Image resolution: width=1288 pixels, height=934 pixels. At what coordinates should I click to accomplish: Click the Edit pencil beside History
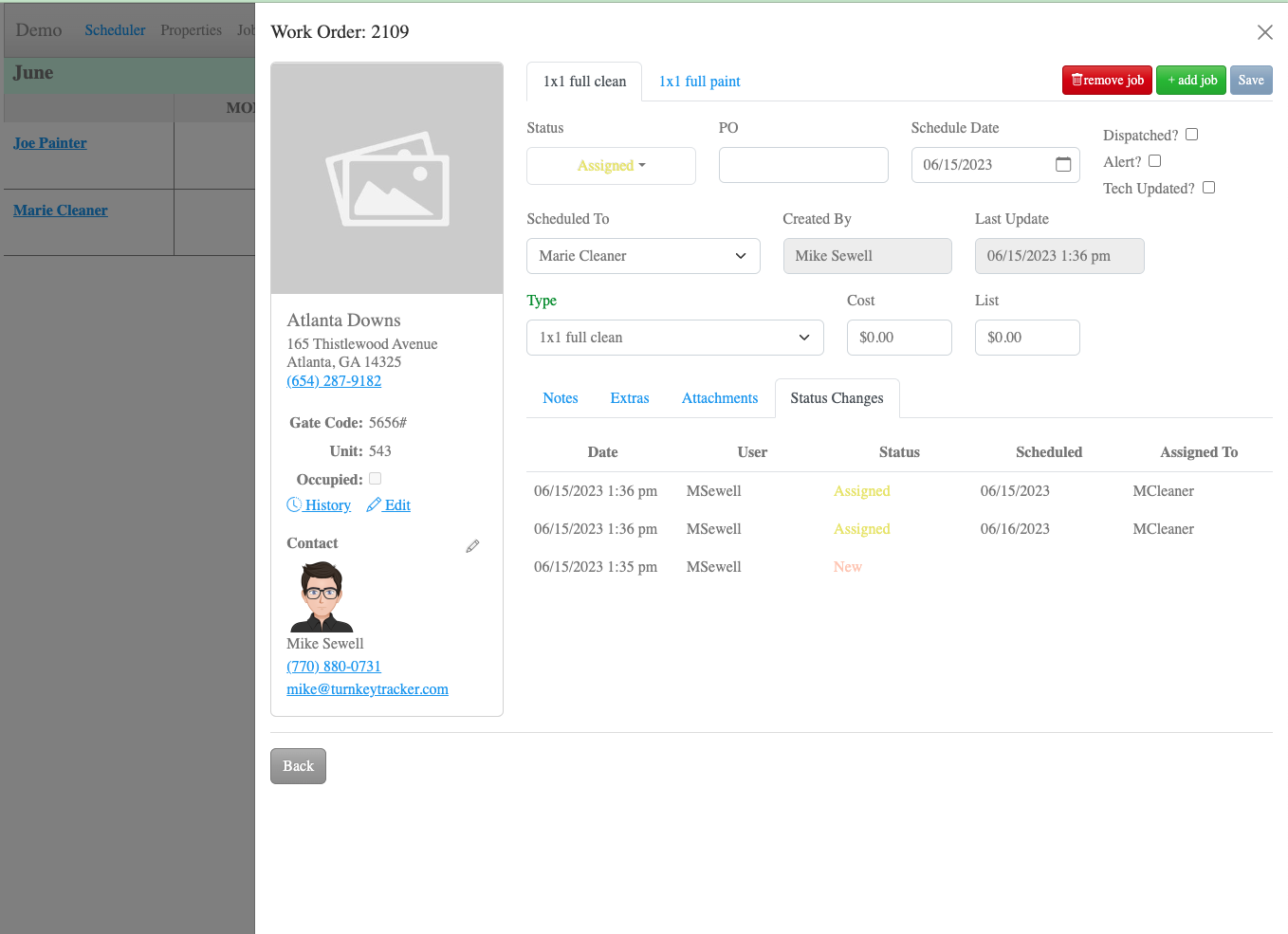click(x=375, y=504)
